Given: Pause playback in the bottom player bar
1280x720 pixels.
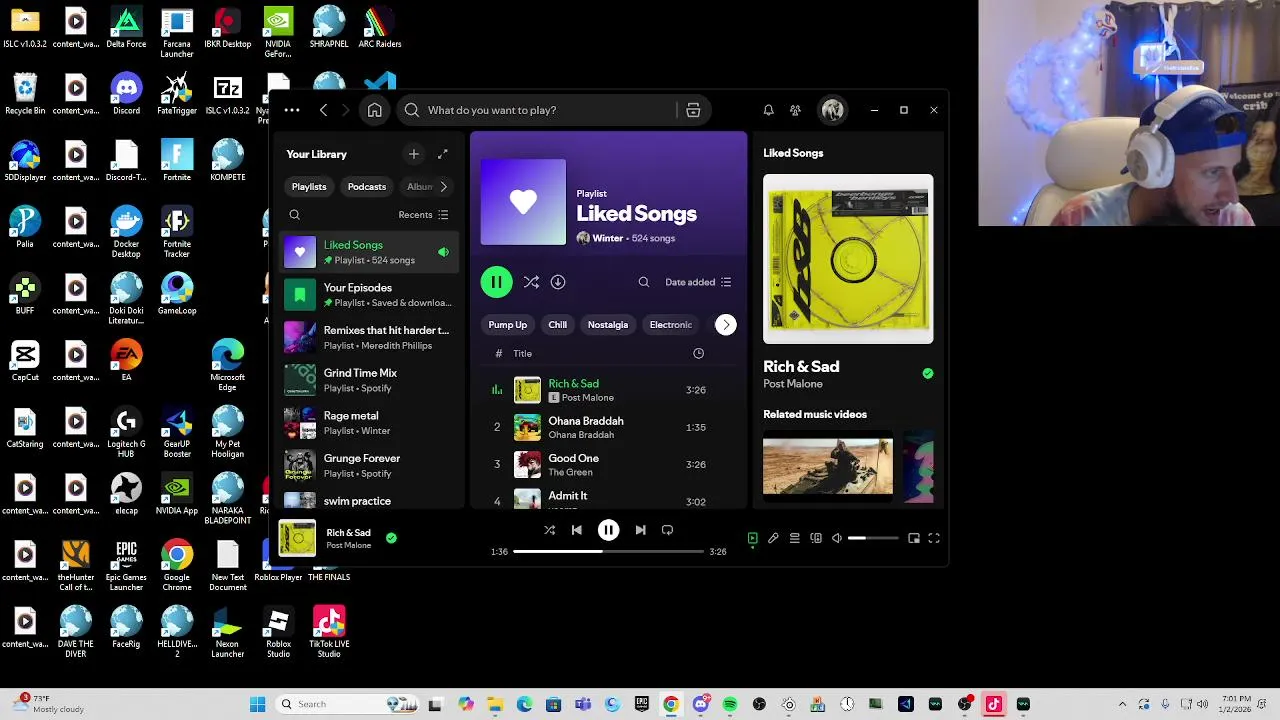Looking at the screenshot, I should [608, 530].
